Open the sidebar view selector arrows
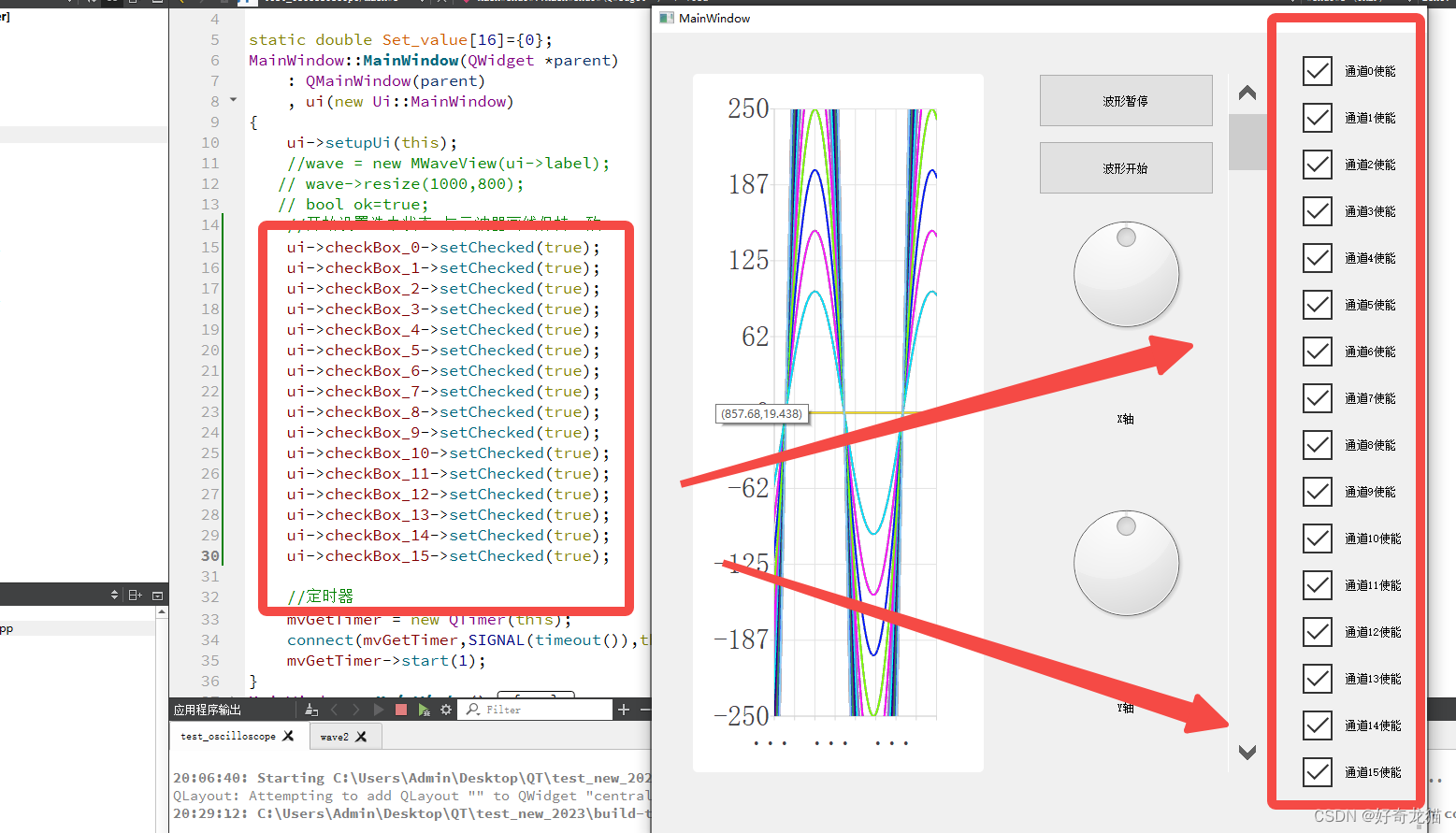This screenshot has width=1456, height=833. click(115, 595)
